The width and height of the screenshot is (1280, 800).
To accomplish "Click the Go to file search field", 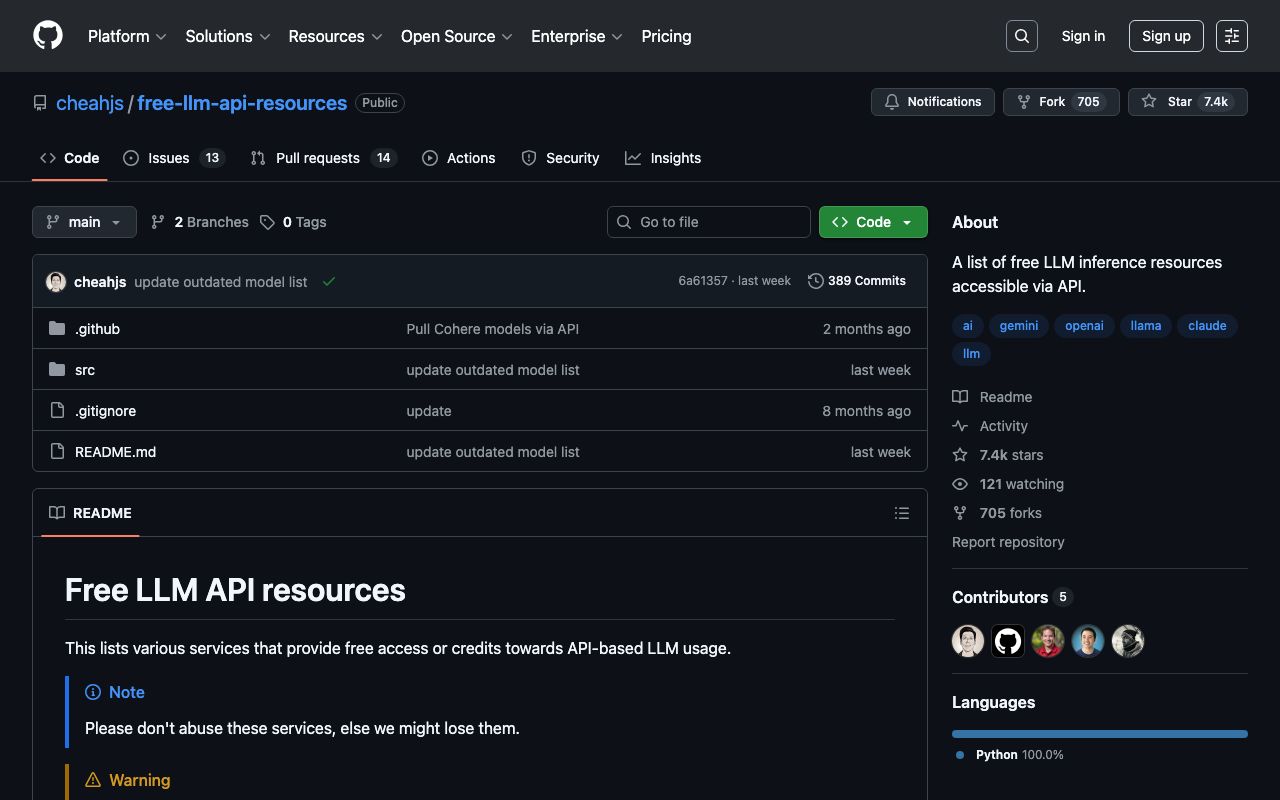I will (x=709, y=222).
